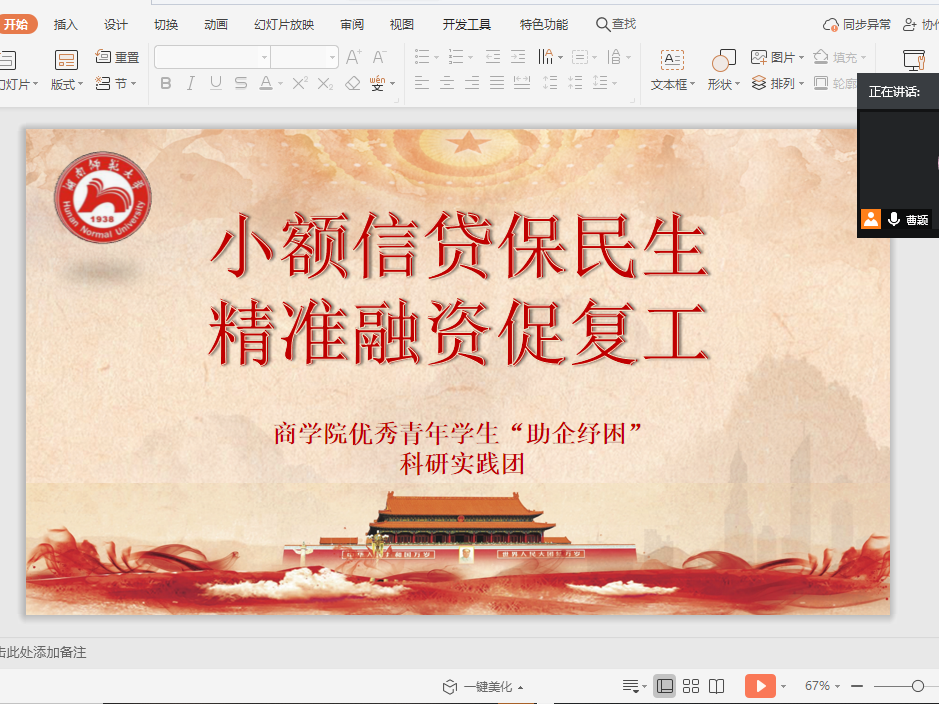The image size is (939, 704).
Task: Decrease the font size with A- icon
Action: 379,57
